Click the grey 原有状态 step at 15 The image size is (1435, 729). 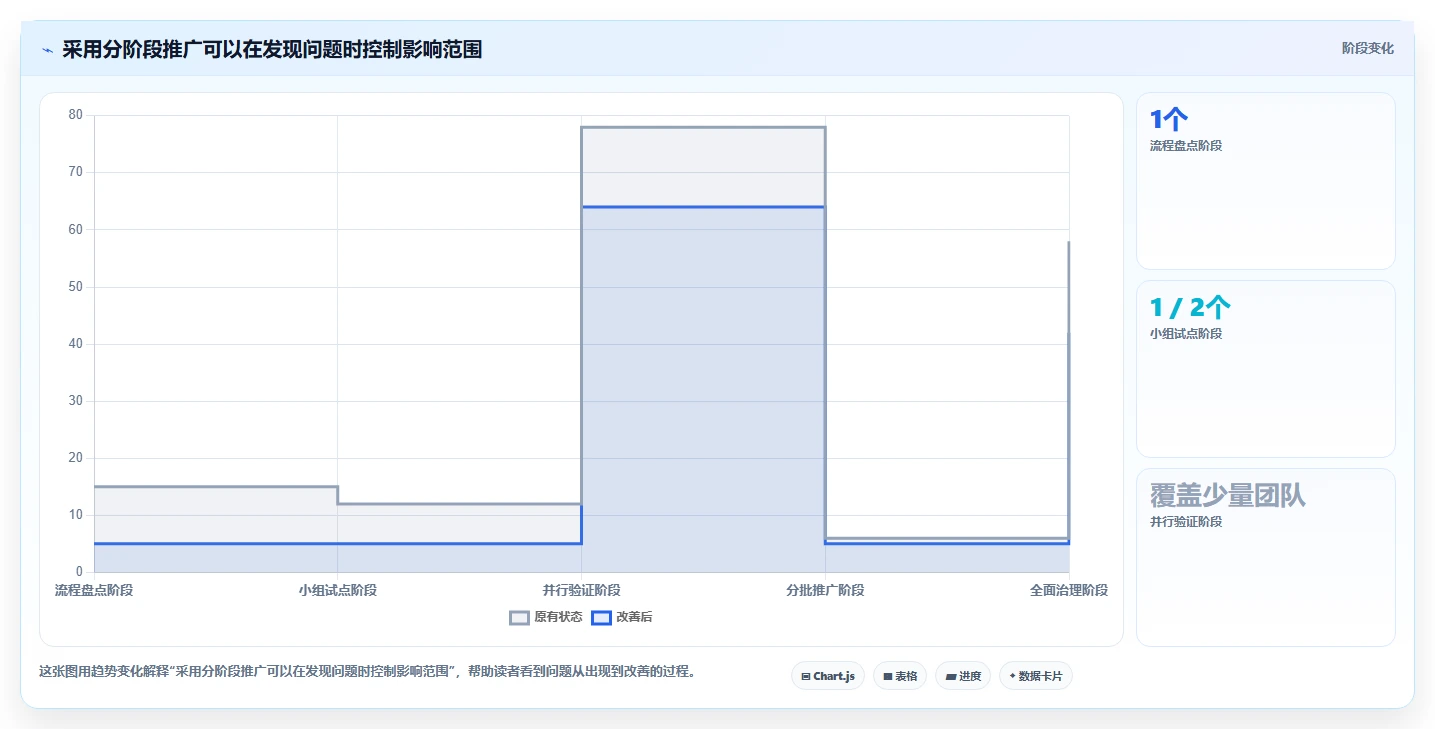pos(216,487)
